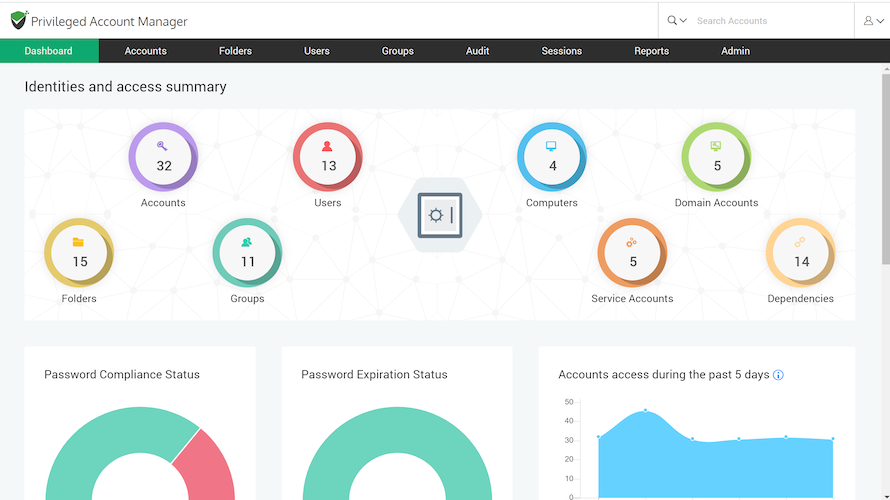This screenshot has height=500, width=890.
Task: Click the Dependencies label
Action: (x=800, y=299)
